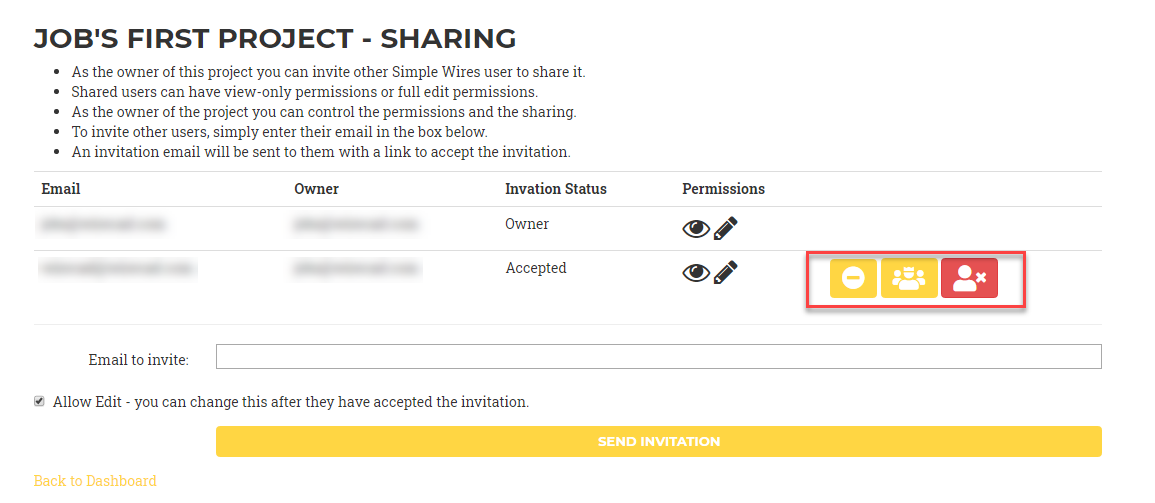Click the eye icon in the Owner row
The width and height of the screenshot is (1155, 503).
(696, 229)
